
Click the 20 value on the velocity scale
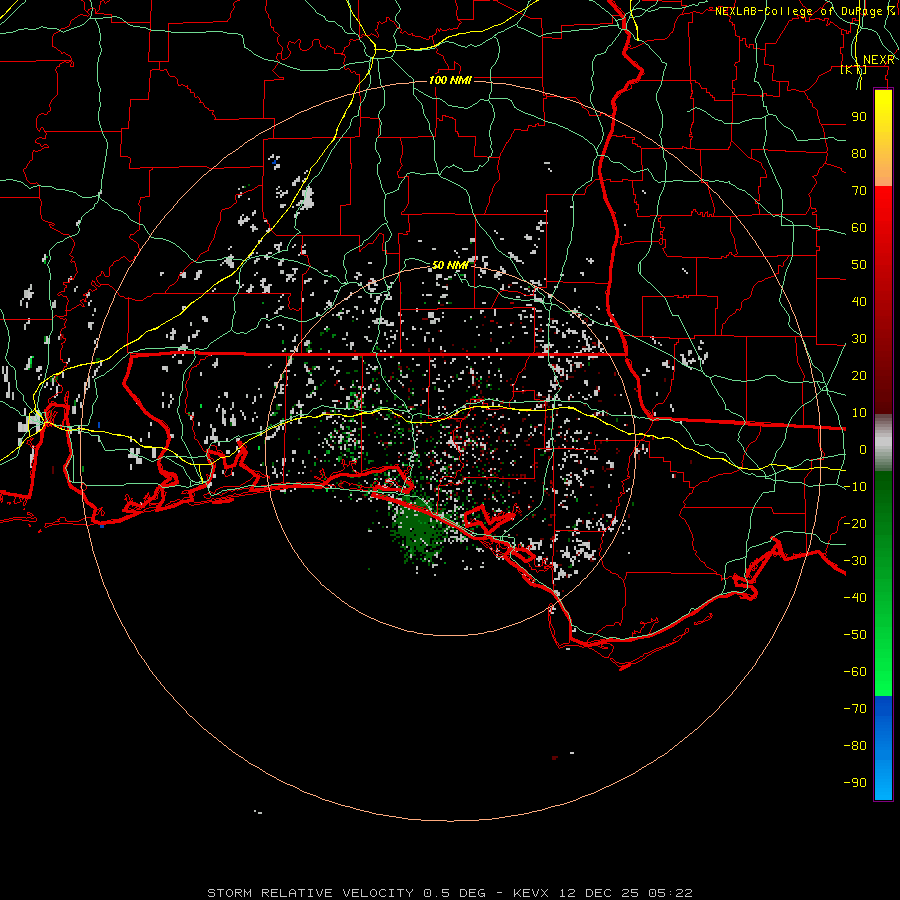click(859, 376)
